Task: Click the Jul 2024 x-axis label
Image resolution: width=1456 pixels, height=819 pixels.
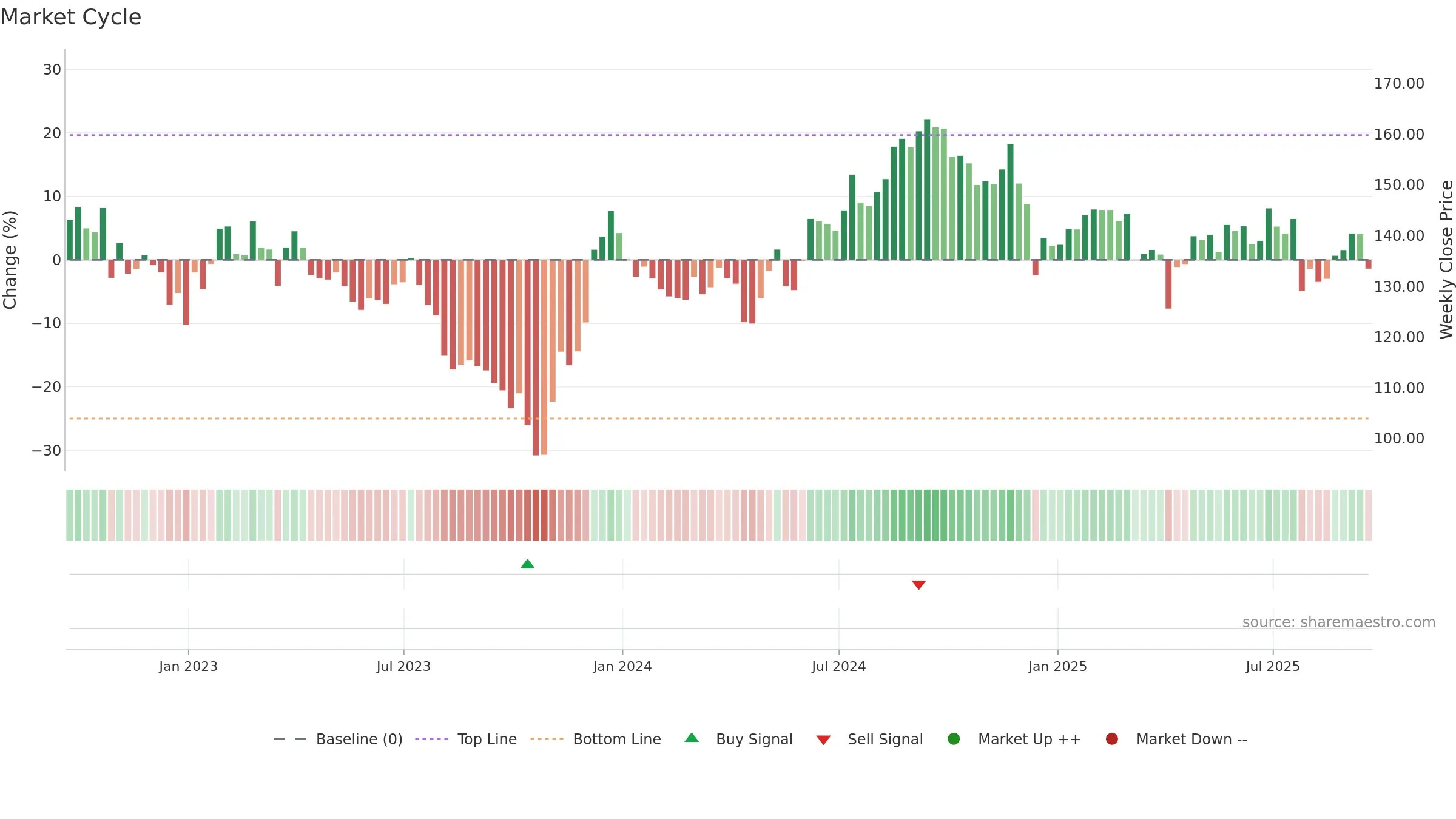Action: click(839, 667)
